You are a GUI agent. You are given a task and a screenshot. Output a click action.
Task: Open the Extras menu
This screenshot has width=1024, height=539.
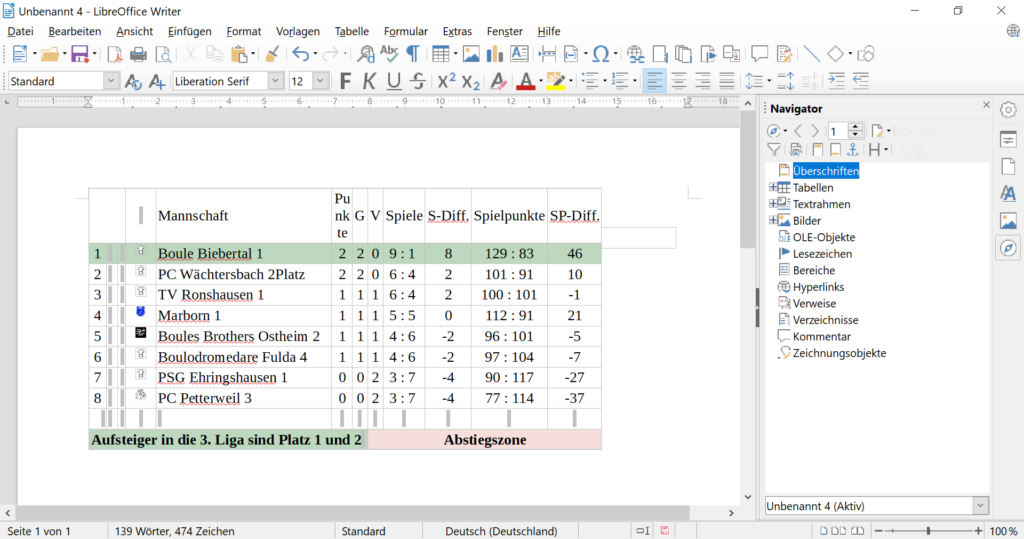(457, 31)
